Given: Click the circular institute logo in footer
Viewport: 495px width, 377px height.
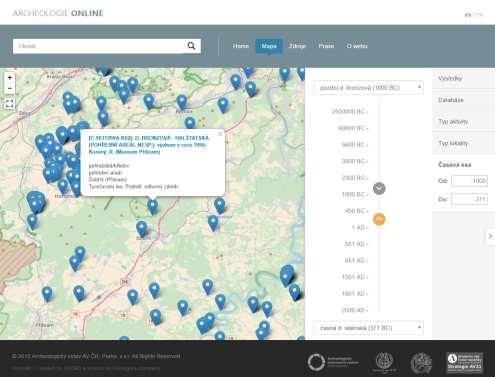Looking at the screenshot, I should click(x=316, y=362).
